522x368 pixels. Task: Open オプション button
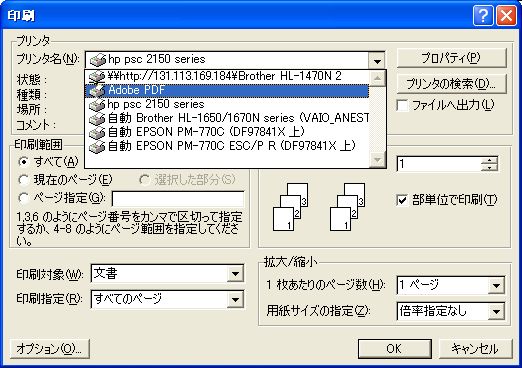point(50,349)
